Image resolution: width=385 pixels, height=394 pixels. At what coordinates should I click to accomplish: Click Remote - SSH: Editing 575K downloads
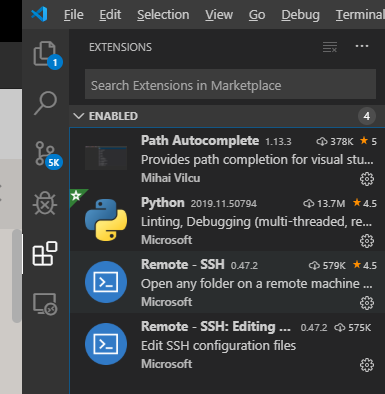(353, 328)
